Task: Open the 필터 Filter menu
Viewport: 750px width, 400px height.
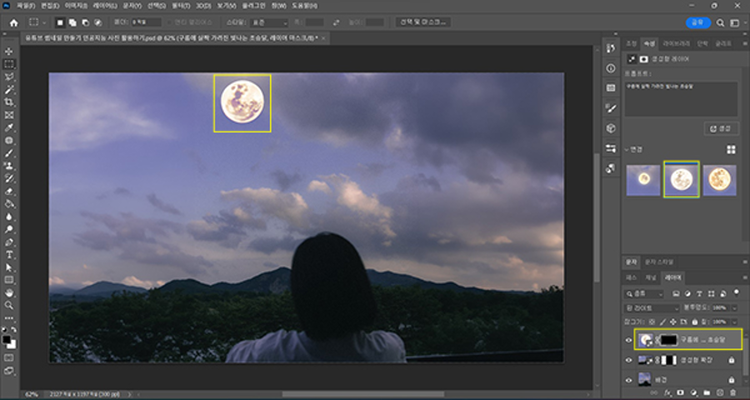Action: click(x=180, y=6)
